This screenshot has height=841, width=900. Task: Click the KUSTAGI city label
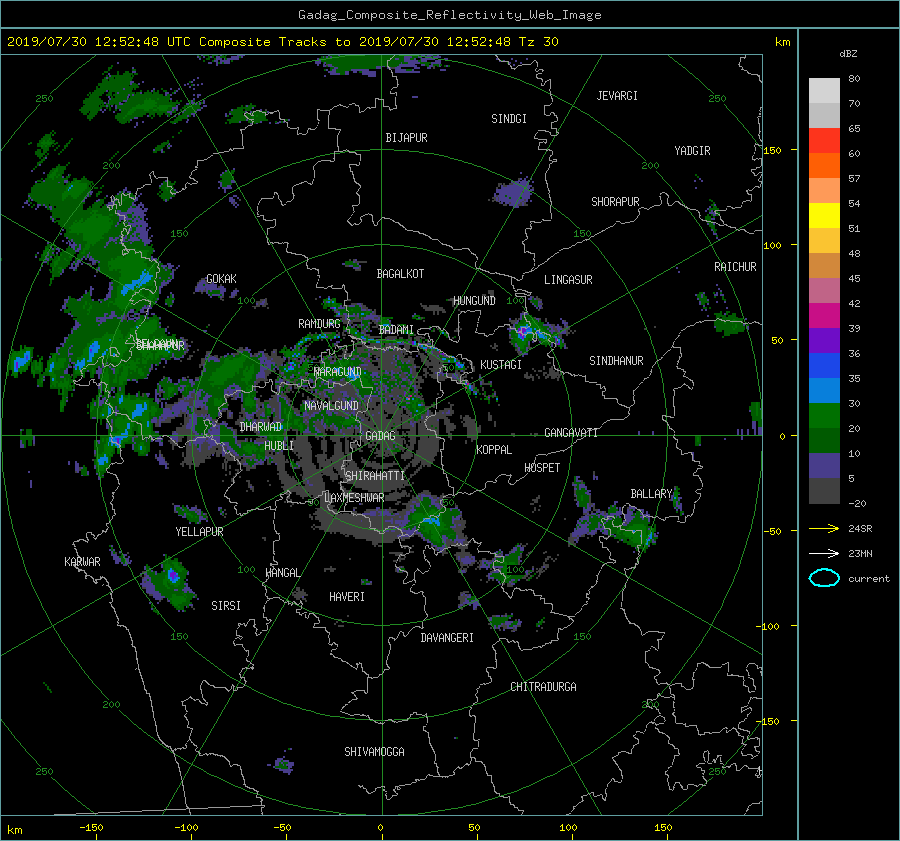click(x=501, y=365)
